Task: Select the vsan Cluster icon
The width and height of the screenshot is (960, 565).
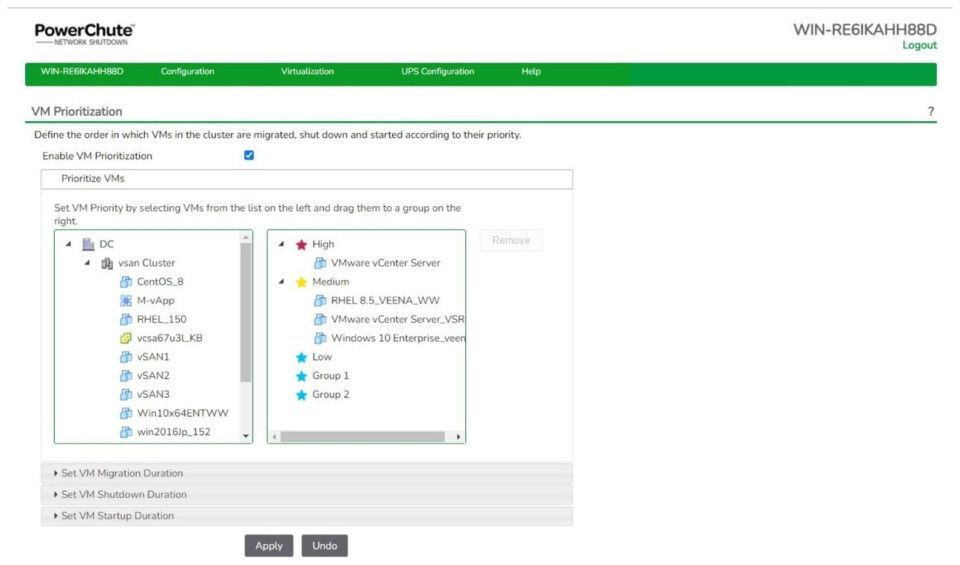Action: tap(106, 263)
